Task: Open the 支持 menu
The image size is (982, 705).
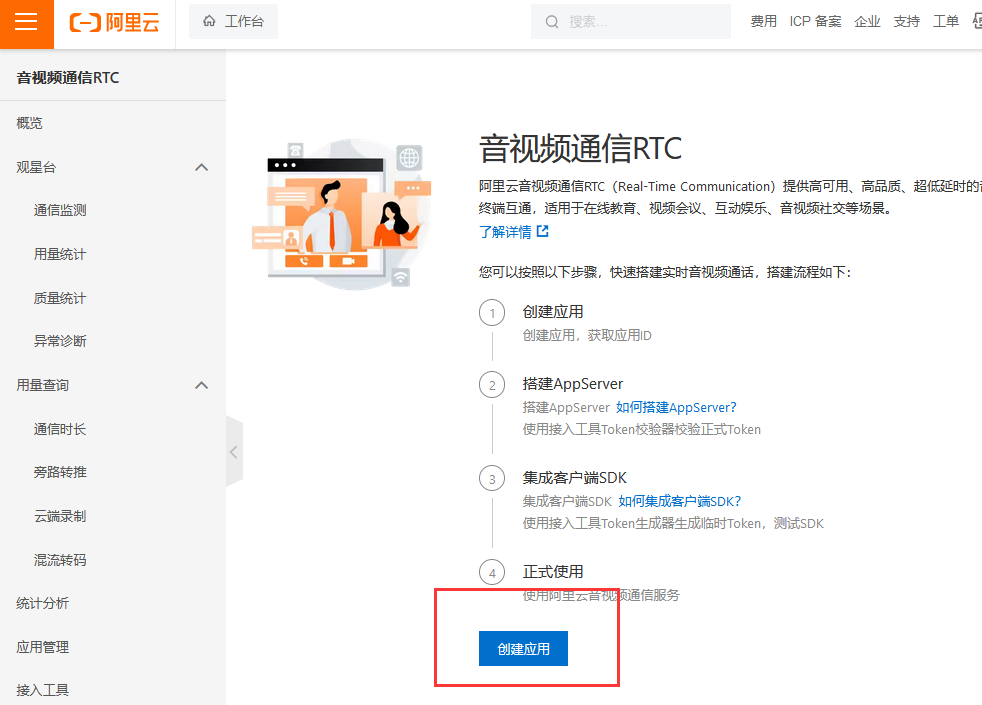Action: pyautogui.click(x=906, y=21)
